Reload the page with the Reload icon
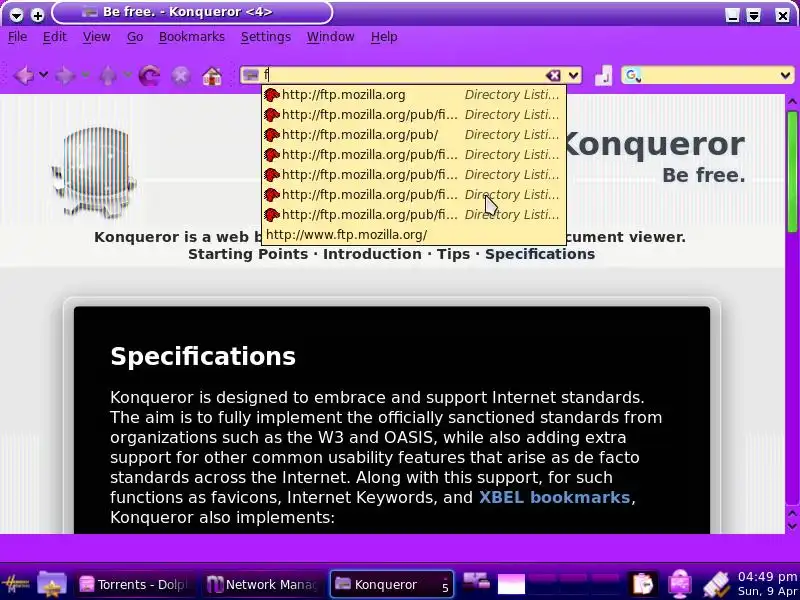The image size is (800, 600). 149,76
